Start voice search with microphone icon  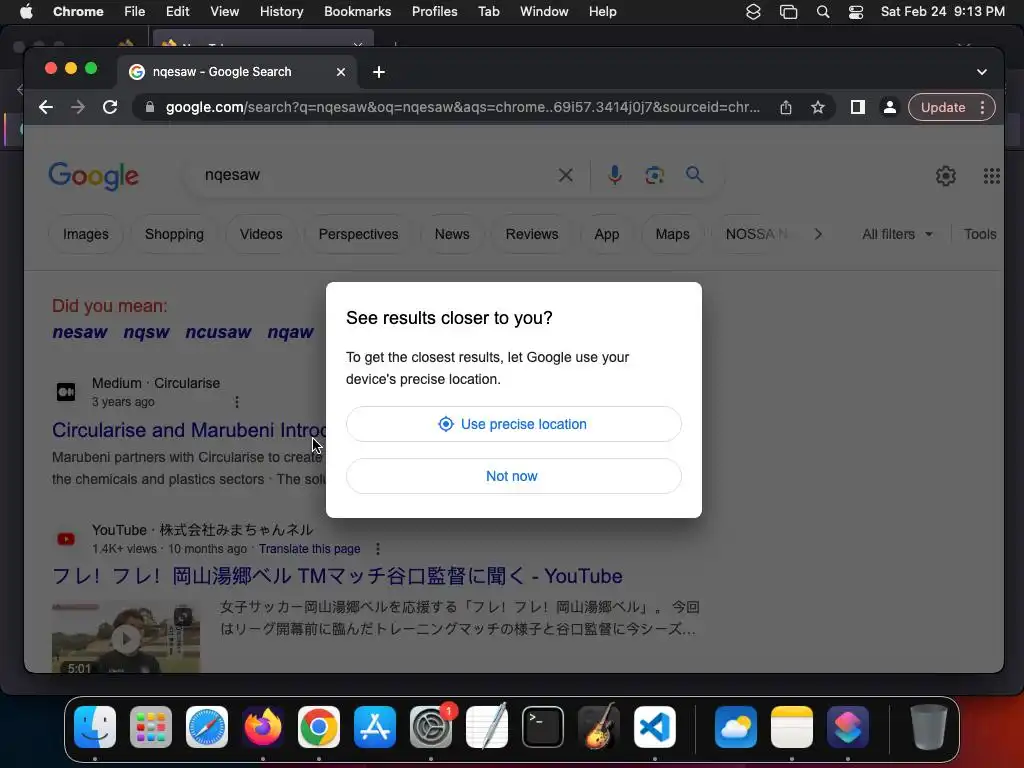[x=615, y=175]
